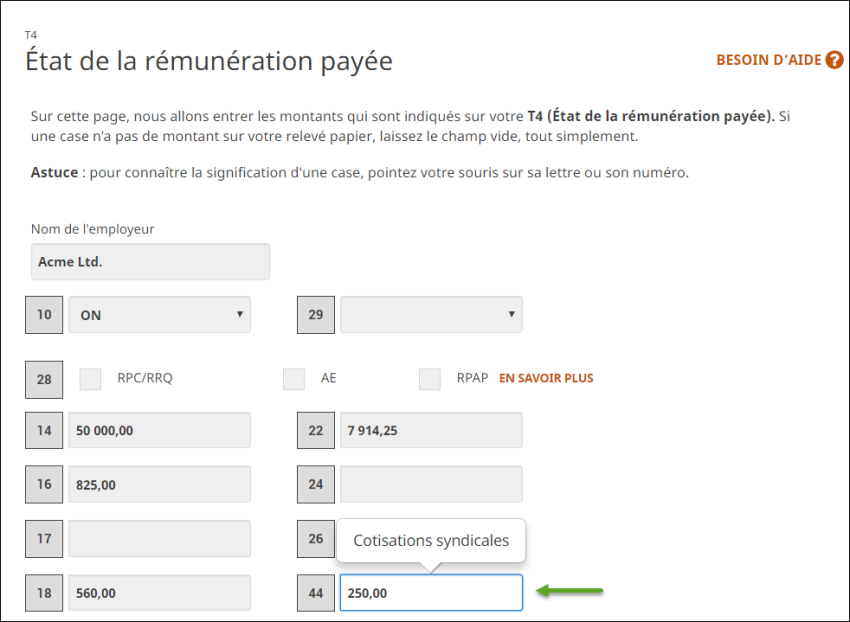Enable the RPAP checkbox
This screenshot has width=850, height=622.
pos(430,379)
